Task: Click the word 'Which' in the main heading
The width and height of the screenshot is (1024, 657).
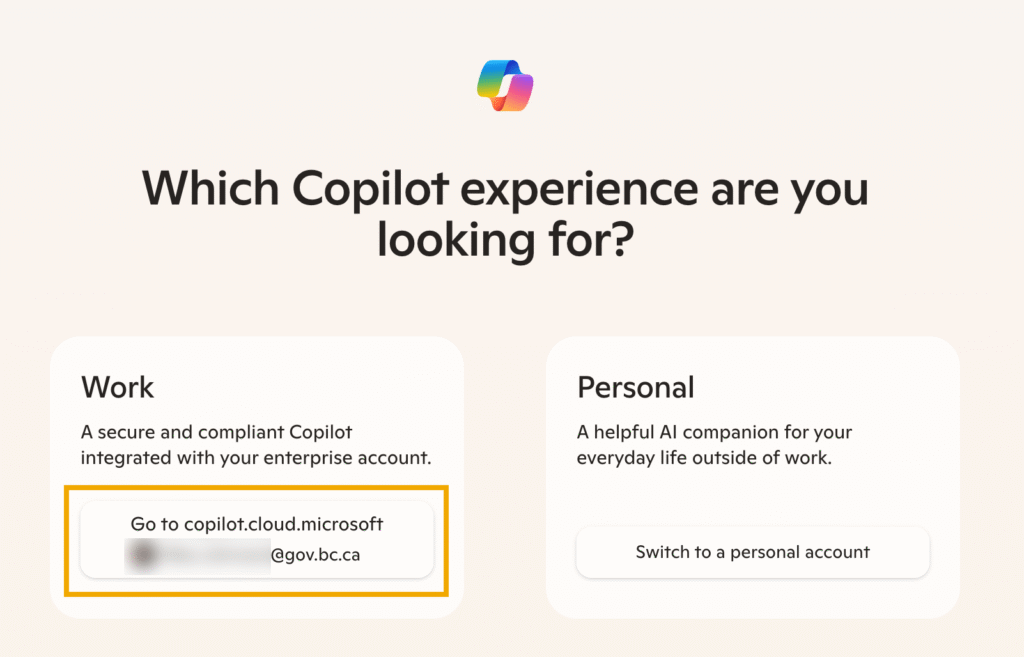Action: click(211, 189)
